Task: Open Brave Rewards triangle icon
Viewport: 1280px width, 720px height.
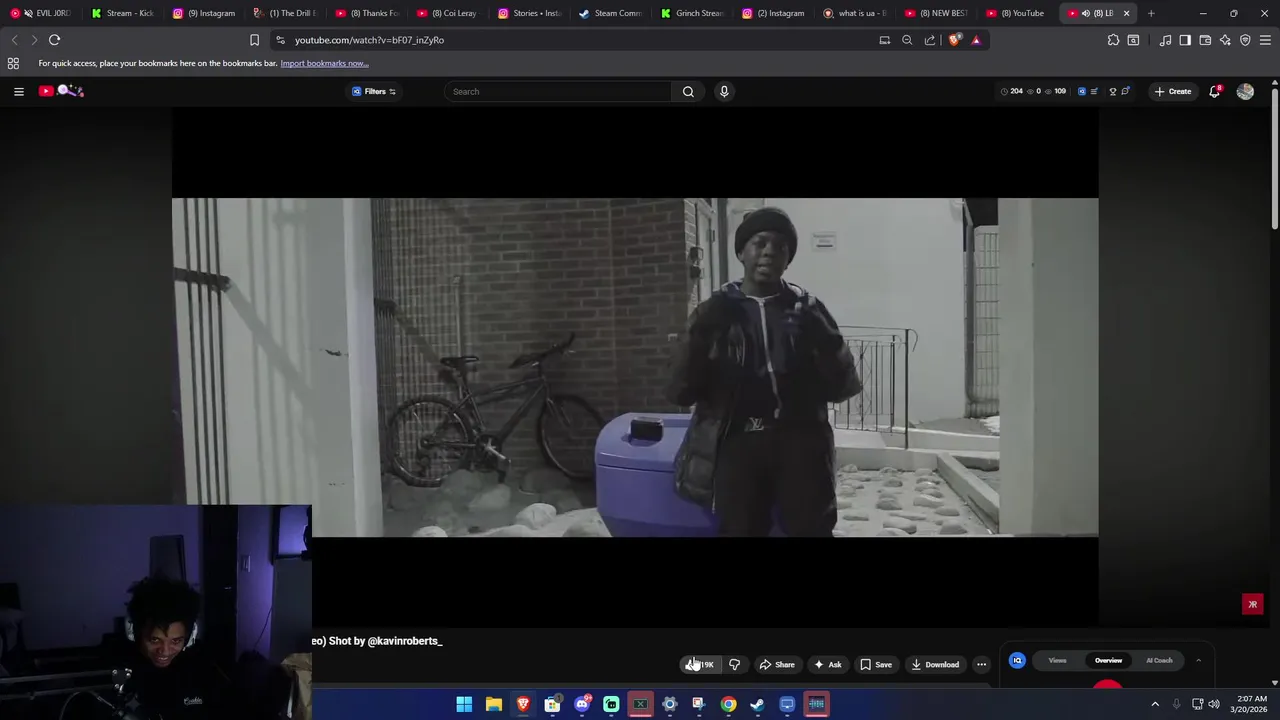Action: point(976,40)
